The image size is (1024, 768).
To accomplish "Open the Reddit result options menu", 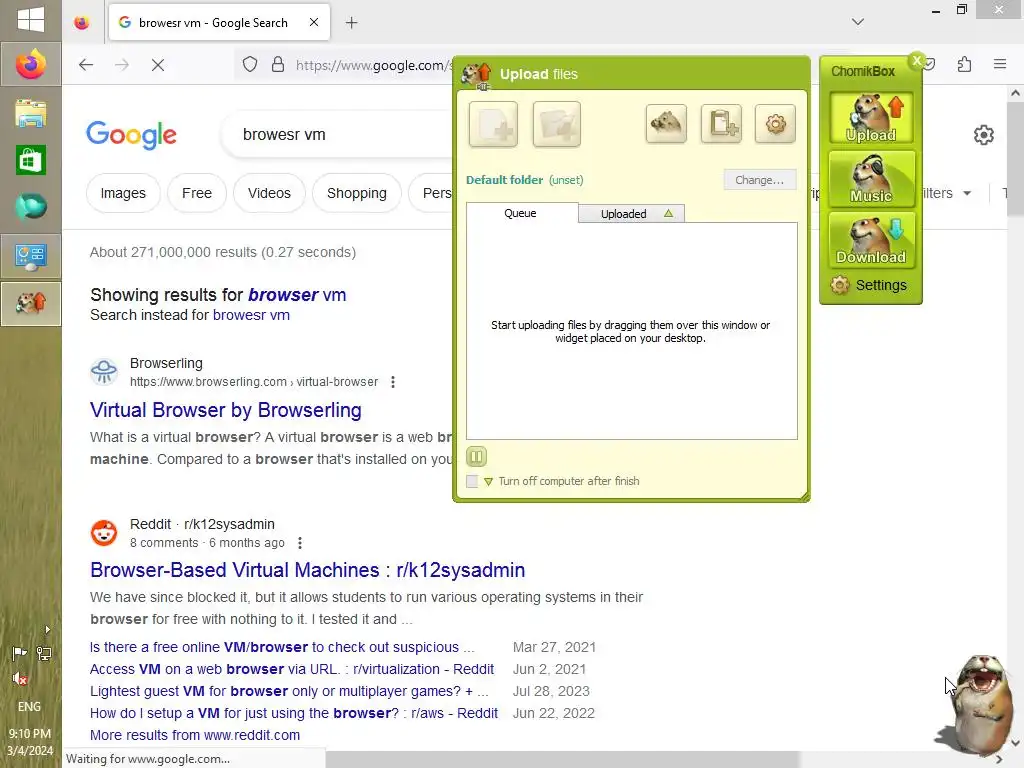I will [x=299, y=543].
